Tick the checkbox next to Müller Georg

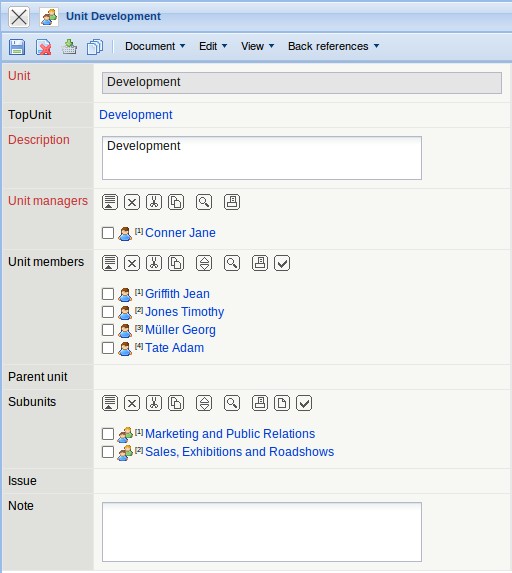(108, 330)
